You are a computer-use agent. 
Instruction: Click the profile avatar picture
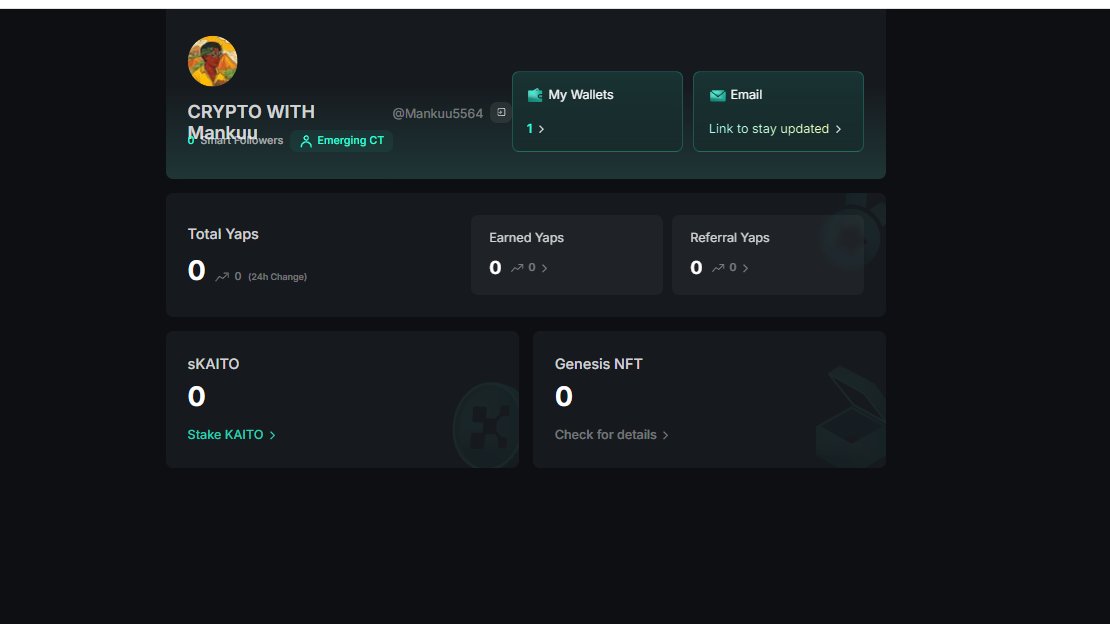click(x=212, y=61)
